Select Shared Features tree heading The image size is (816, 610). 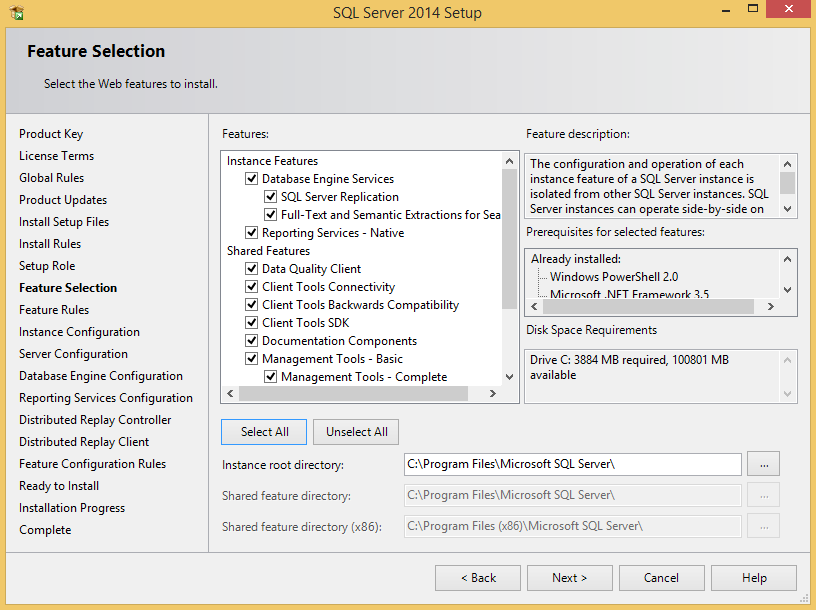(269, 251)
